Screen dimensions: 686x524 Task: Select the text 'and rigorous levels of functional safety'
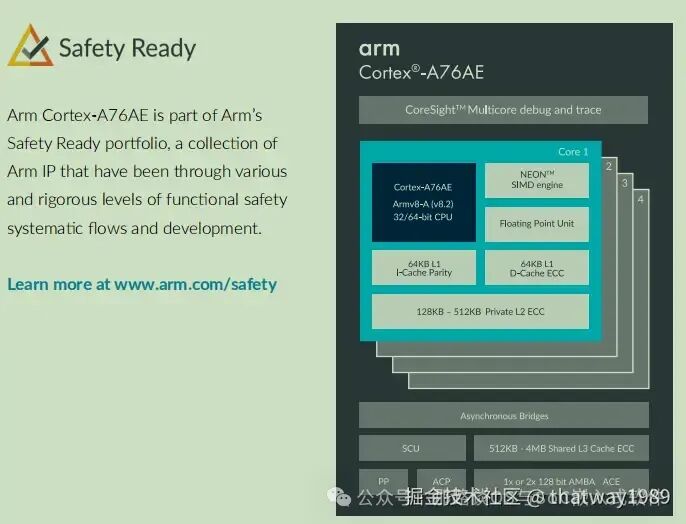[147, 200]
